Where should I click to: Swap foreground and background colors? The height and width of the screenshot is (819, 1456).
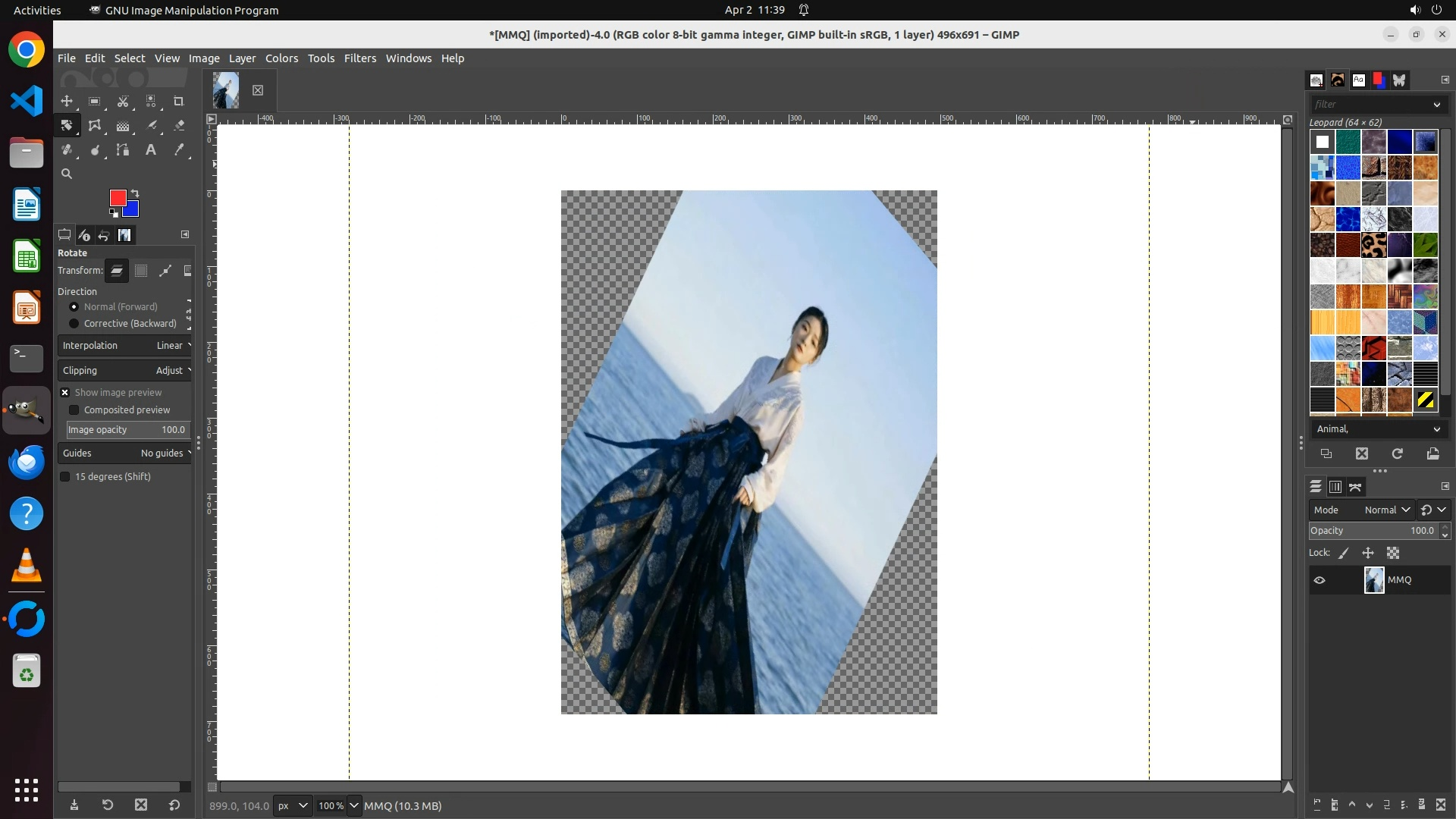pyautogui.click(x=135, y=193)
